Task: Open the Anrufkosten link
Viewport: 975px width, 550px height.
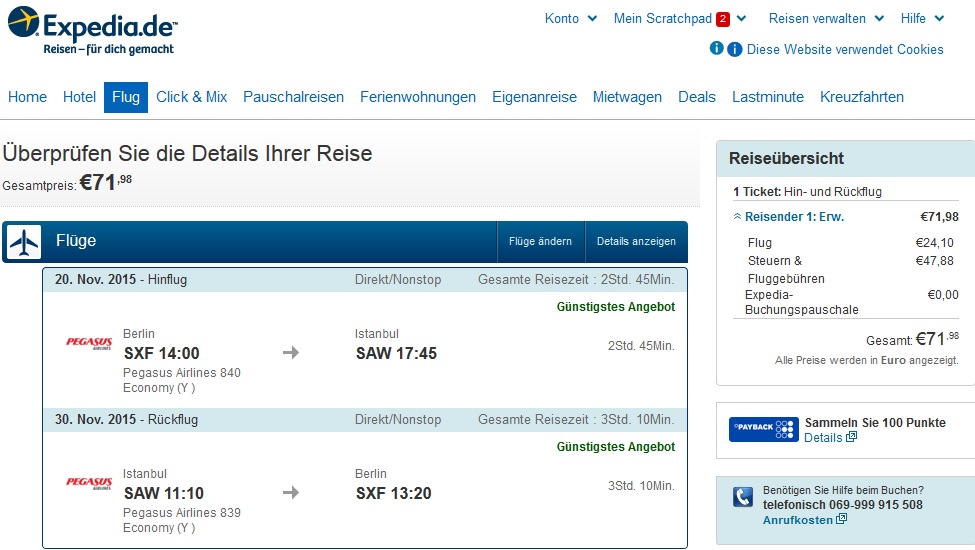Action: point(798,520)
